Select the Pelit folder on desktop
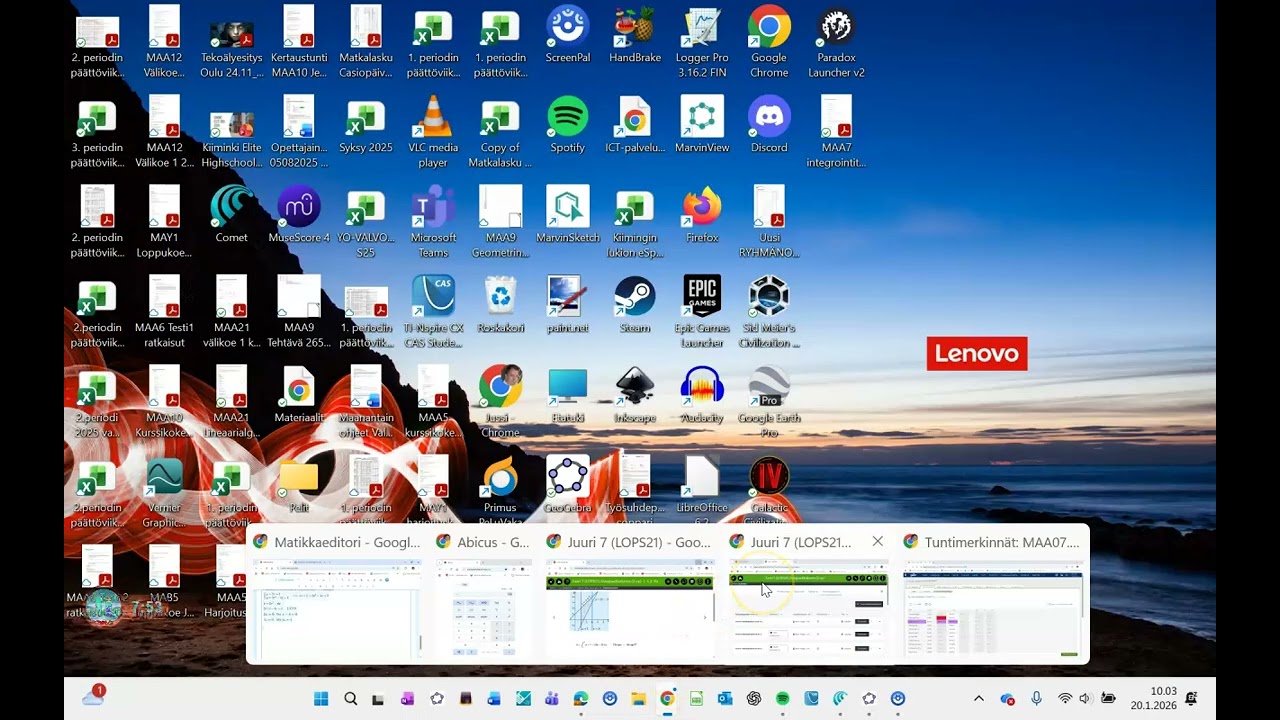Image resolution: width=1280 pixels, height=720 pixels. pyautogui.click(x=299, y=486)
